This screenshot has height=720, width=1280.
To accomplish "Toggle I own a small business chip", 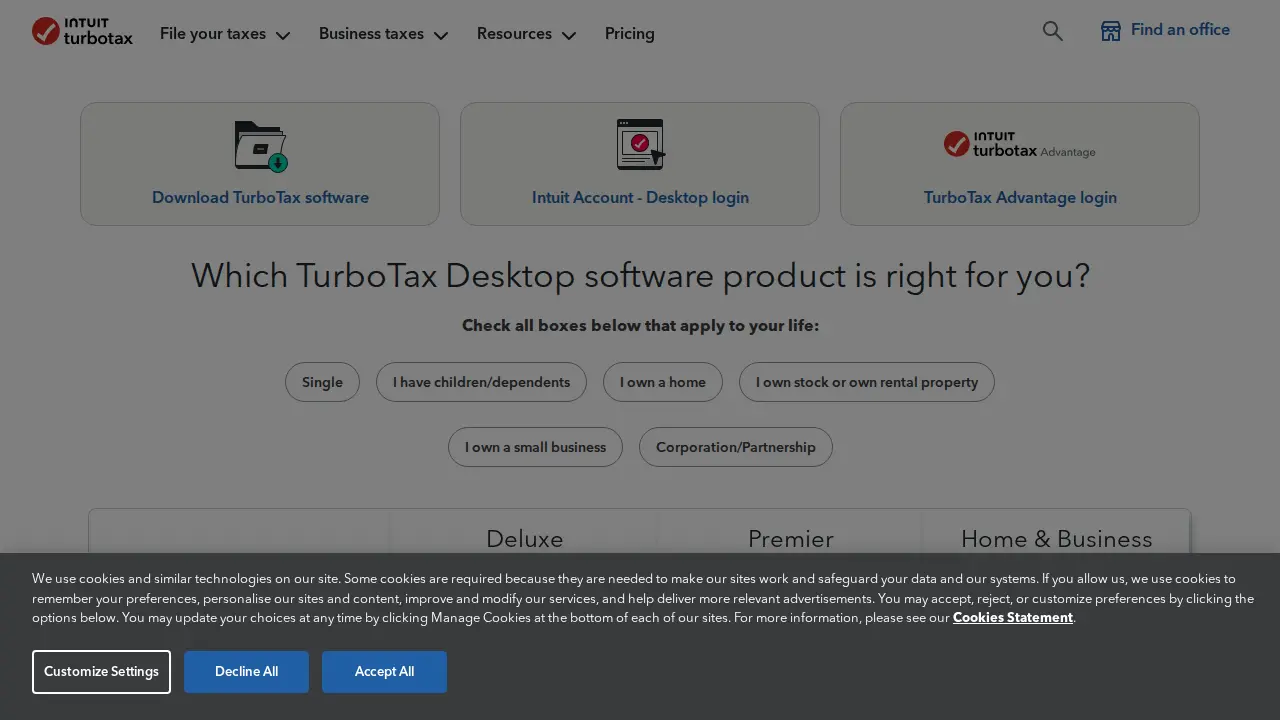I will coord(535,447).
